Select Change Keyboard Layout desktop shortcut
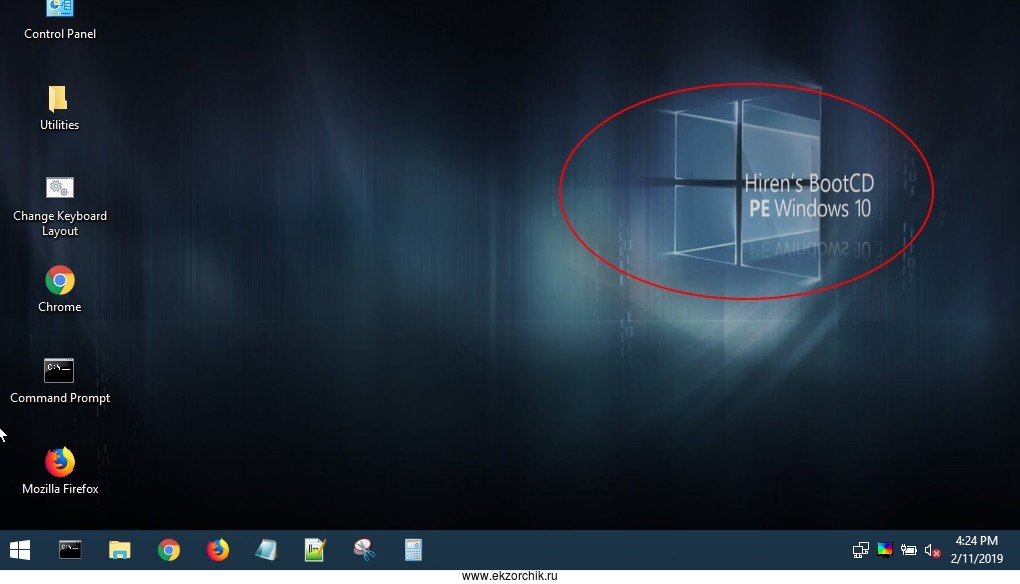Screen dimensions: 1020x584 pos(59,206)
